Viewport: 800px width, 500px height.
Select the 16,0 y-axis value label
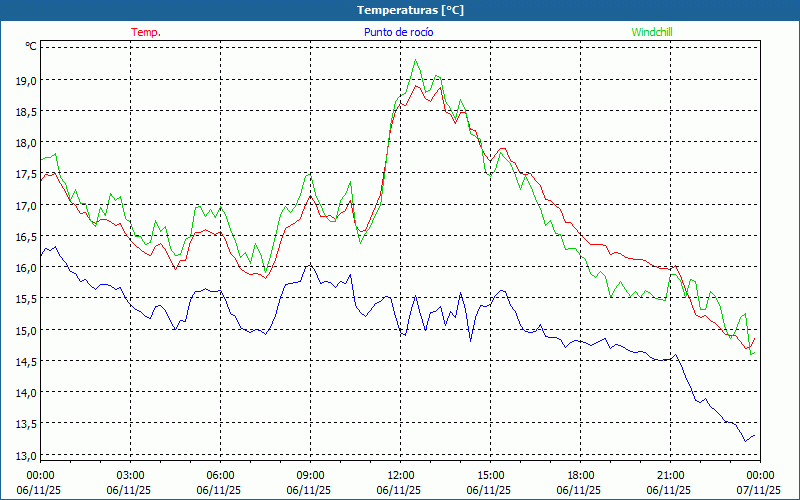coord(24,268)
